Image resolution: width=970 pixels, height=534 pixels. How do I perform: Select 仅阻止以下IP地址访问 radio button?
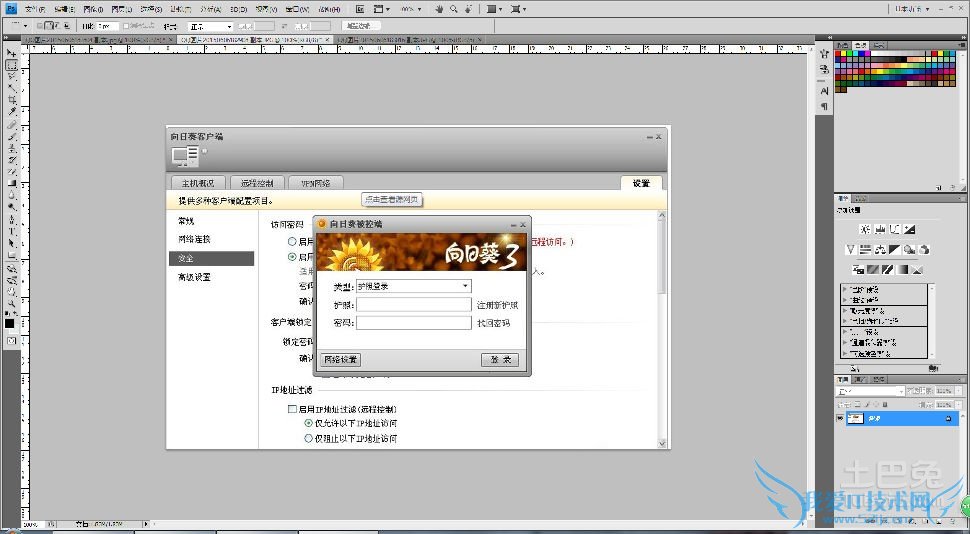pos(308,438)
